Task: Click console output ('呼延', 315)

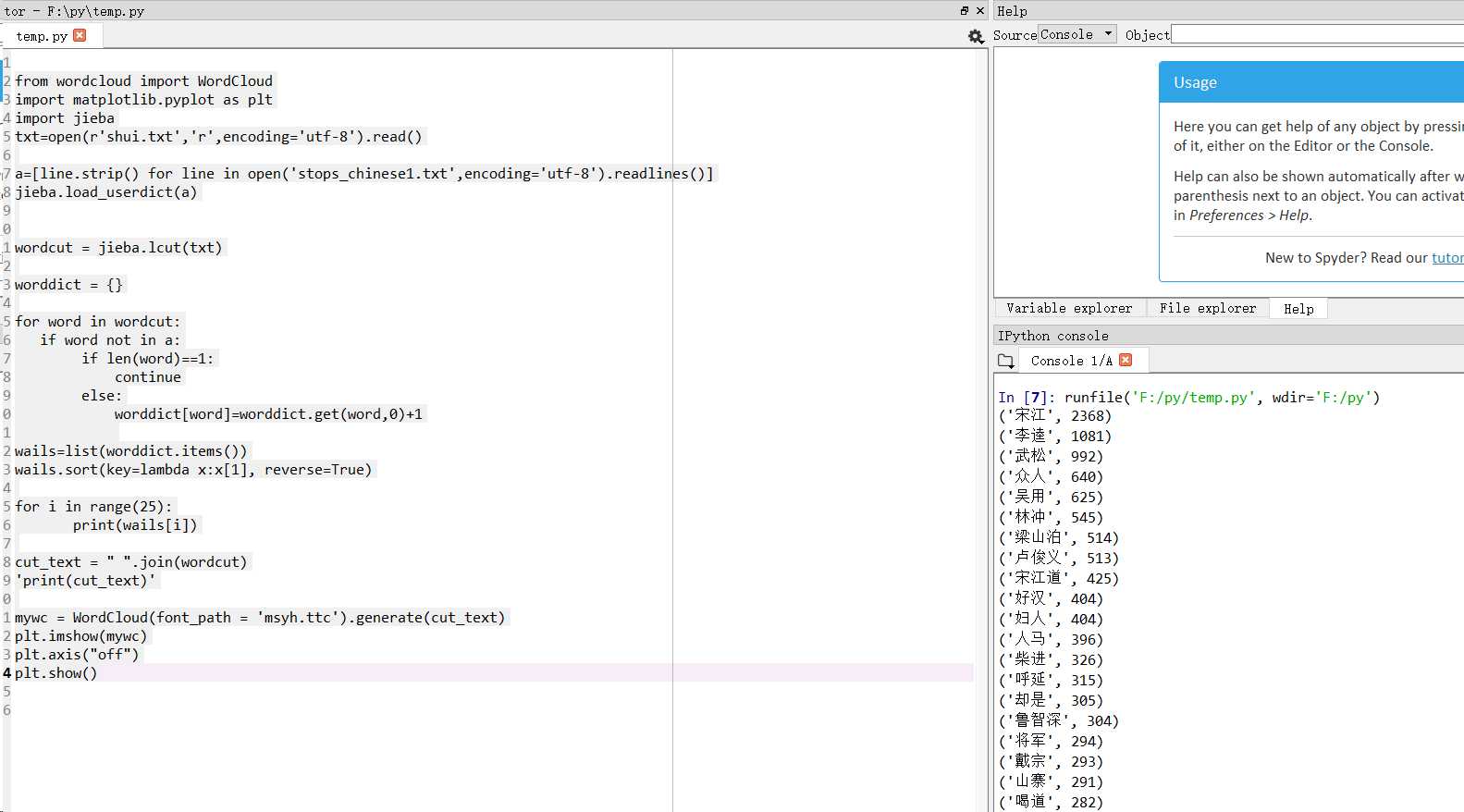Action: (1051, 681)
